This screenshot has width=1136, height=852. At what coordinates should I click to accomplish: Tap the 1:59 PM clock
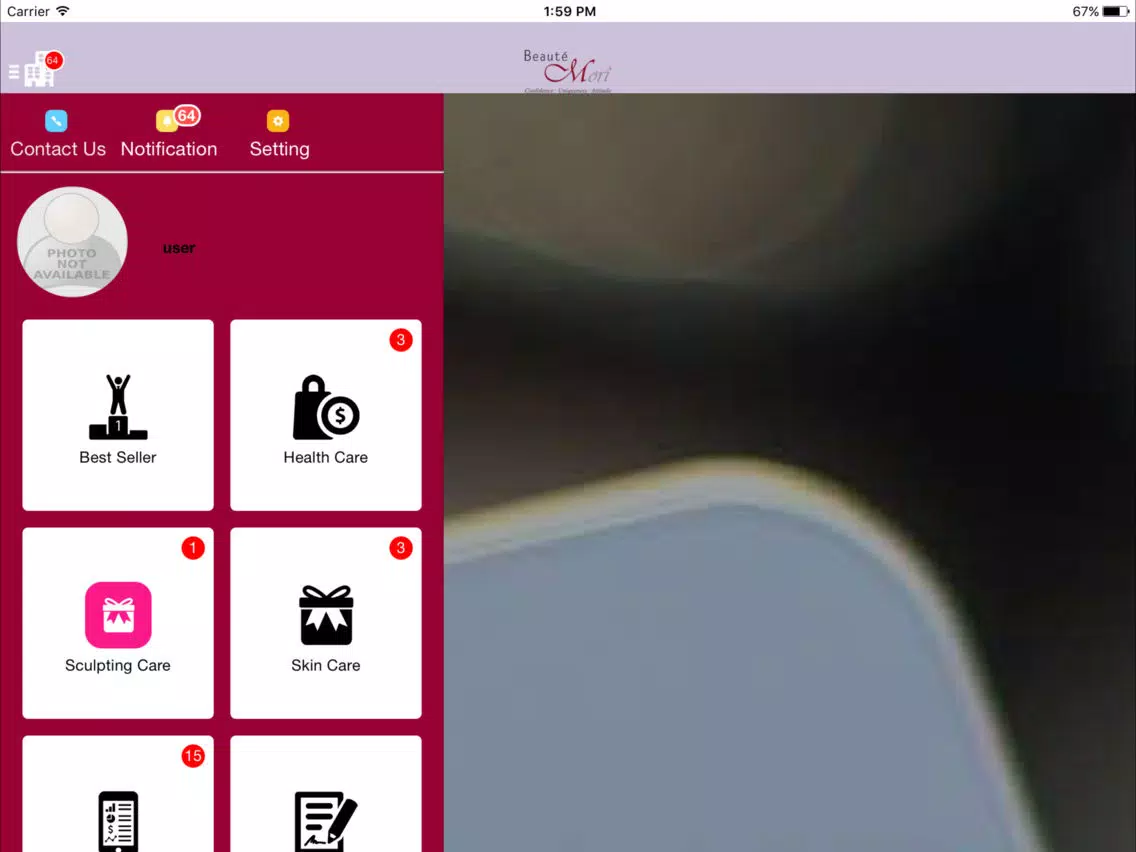(x=569, y=11)
